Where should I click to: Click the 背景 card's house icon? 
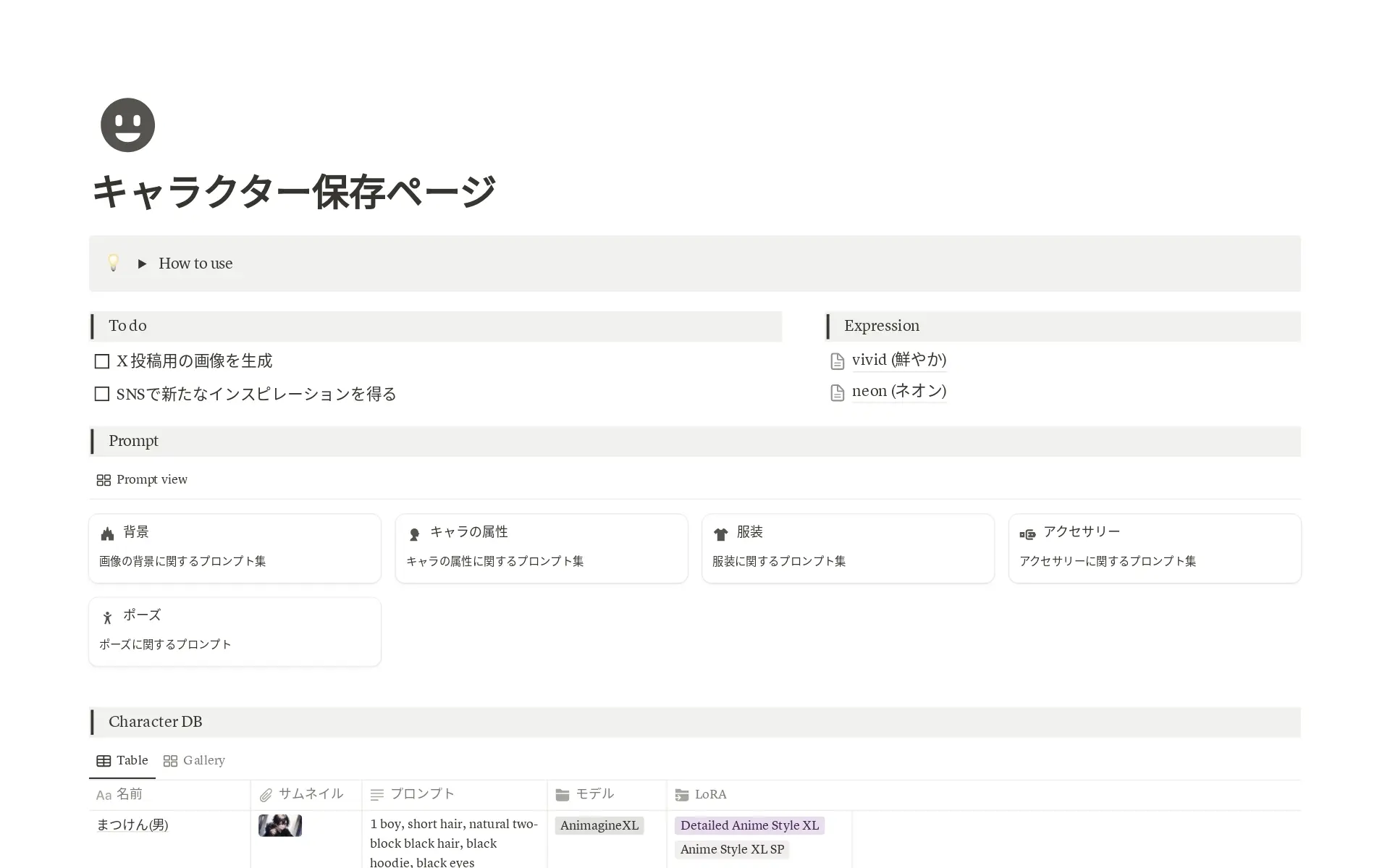107,533
